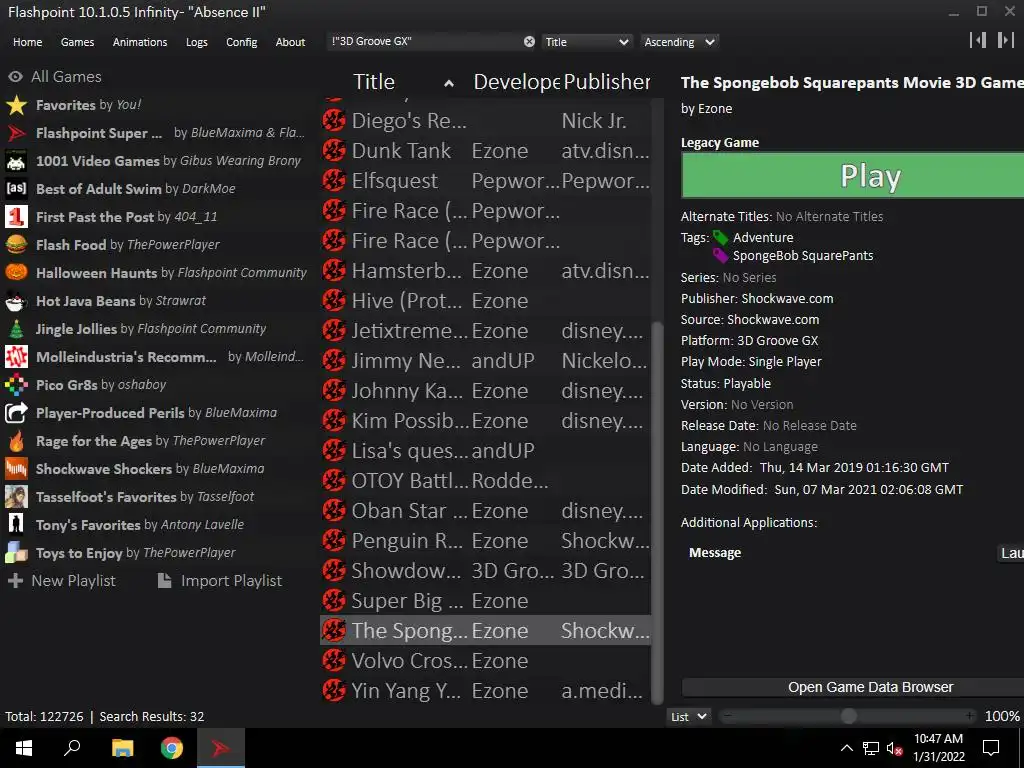Viewport: 1024px width, 768px height.
Task: Open the Ascending sort order dropdown
Action: [679, 42]
